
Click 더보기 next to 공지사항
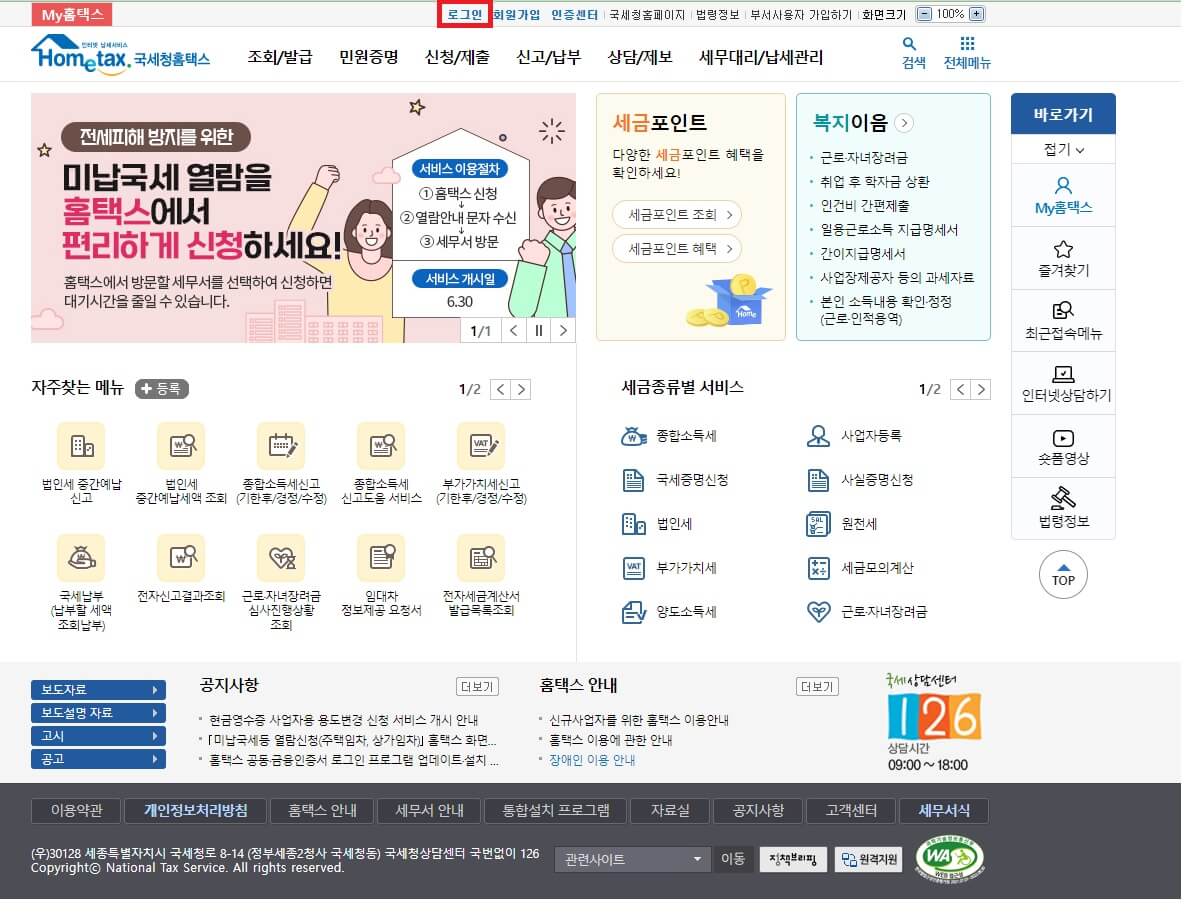click(x=477, y=687)
